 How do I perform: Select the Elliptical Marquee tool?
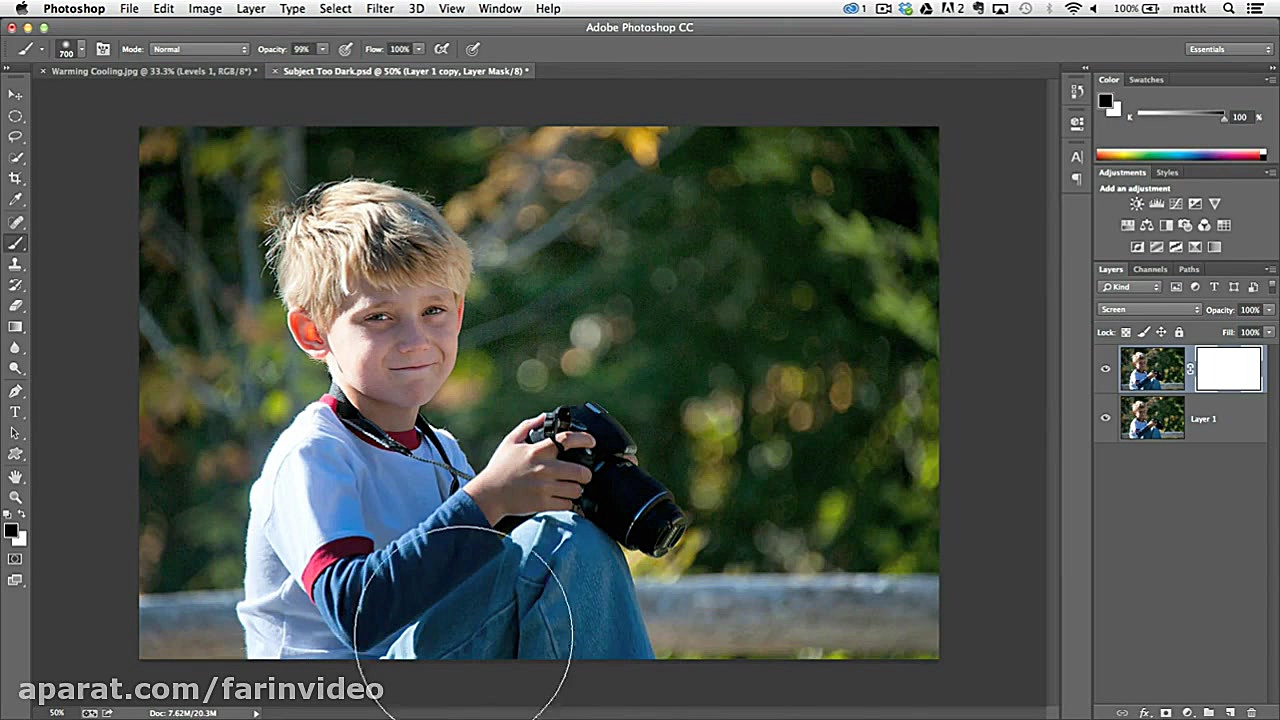click(x=15, y=116)
